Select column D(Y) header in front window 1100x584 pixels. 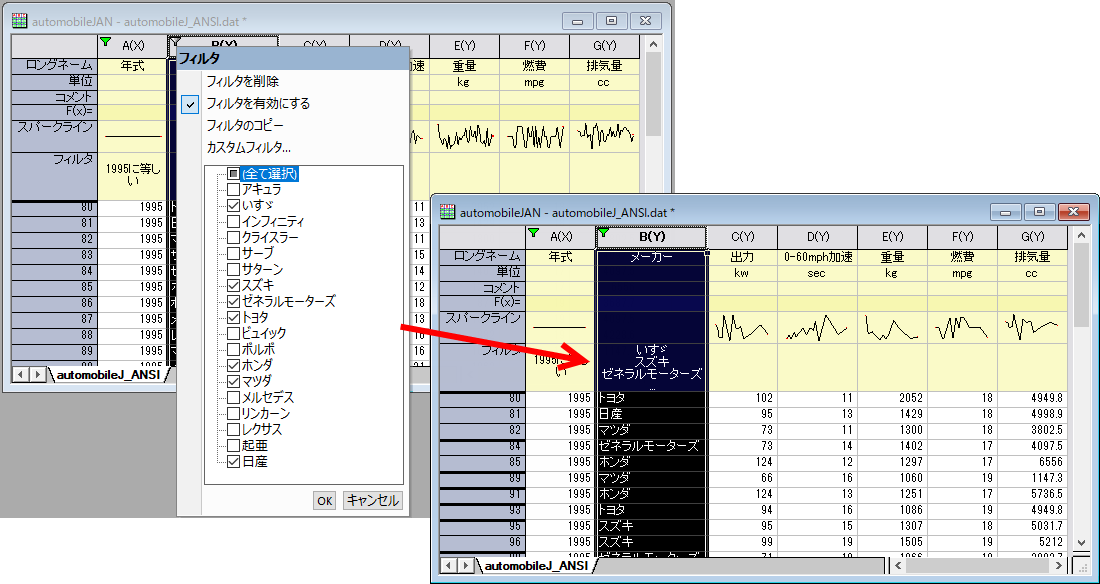[x=817, y=237]
